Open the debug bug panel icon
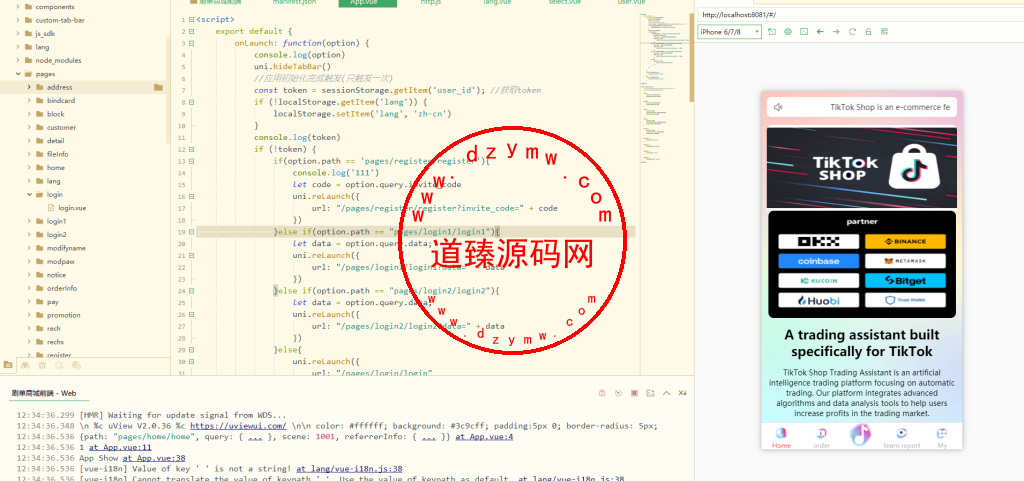This screenshot has width=1024, height=481. pyautogui.click(x=42, y=365)
